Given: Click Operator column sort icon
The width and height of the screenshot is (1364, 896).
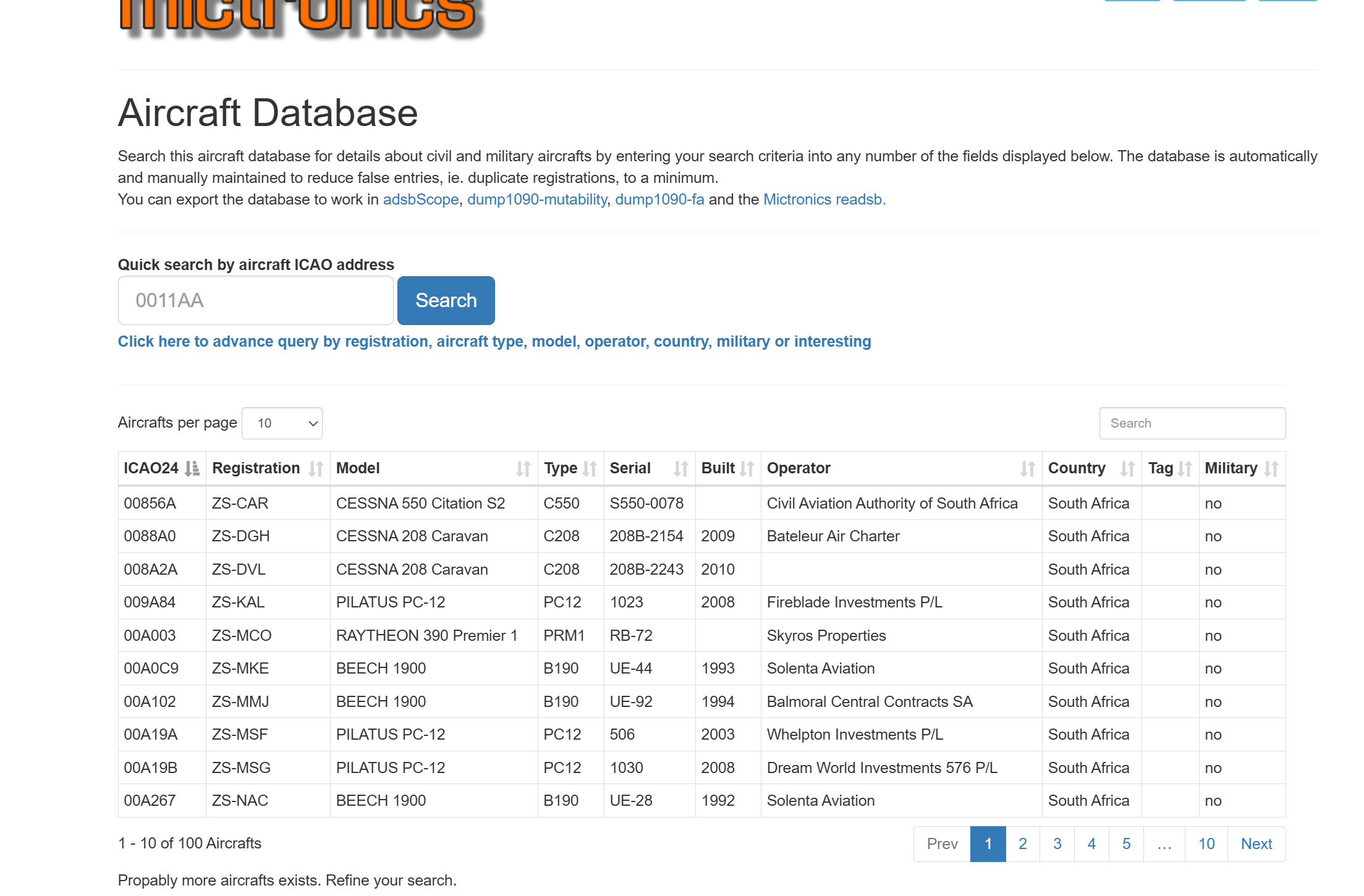Looking at the screenshot, I should point(1027,468).
